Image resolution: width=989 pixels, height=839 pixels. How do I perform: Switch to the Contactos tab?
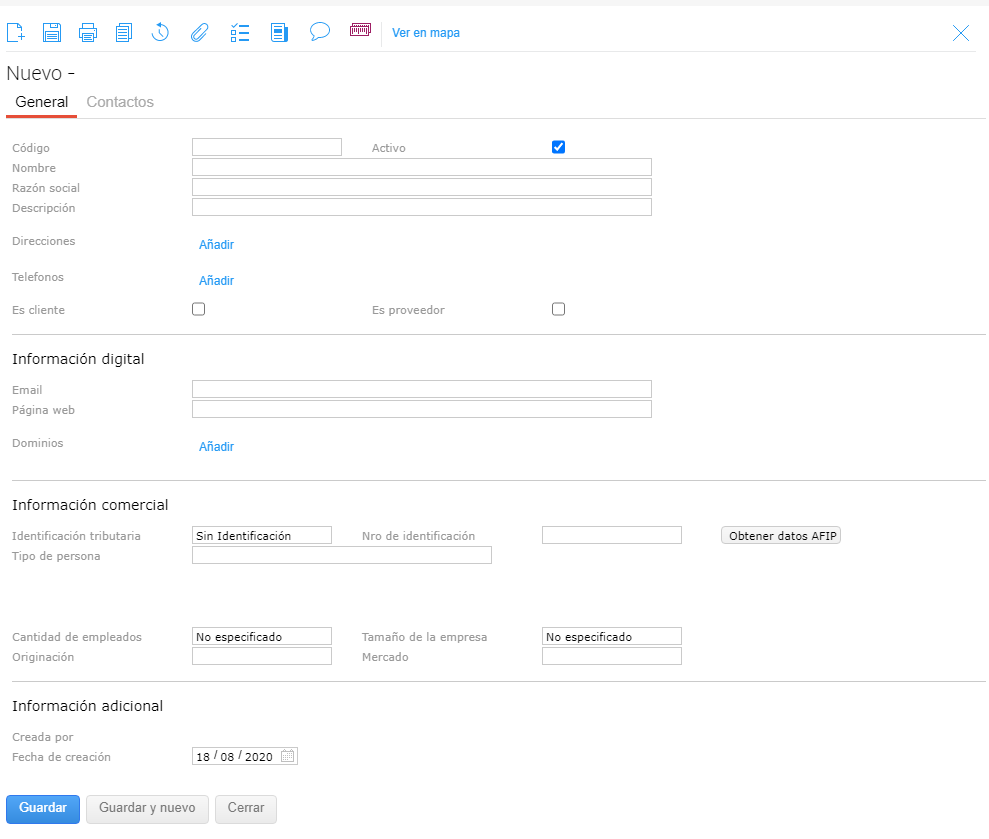click(120, 102)
